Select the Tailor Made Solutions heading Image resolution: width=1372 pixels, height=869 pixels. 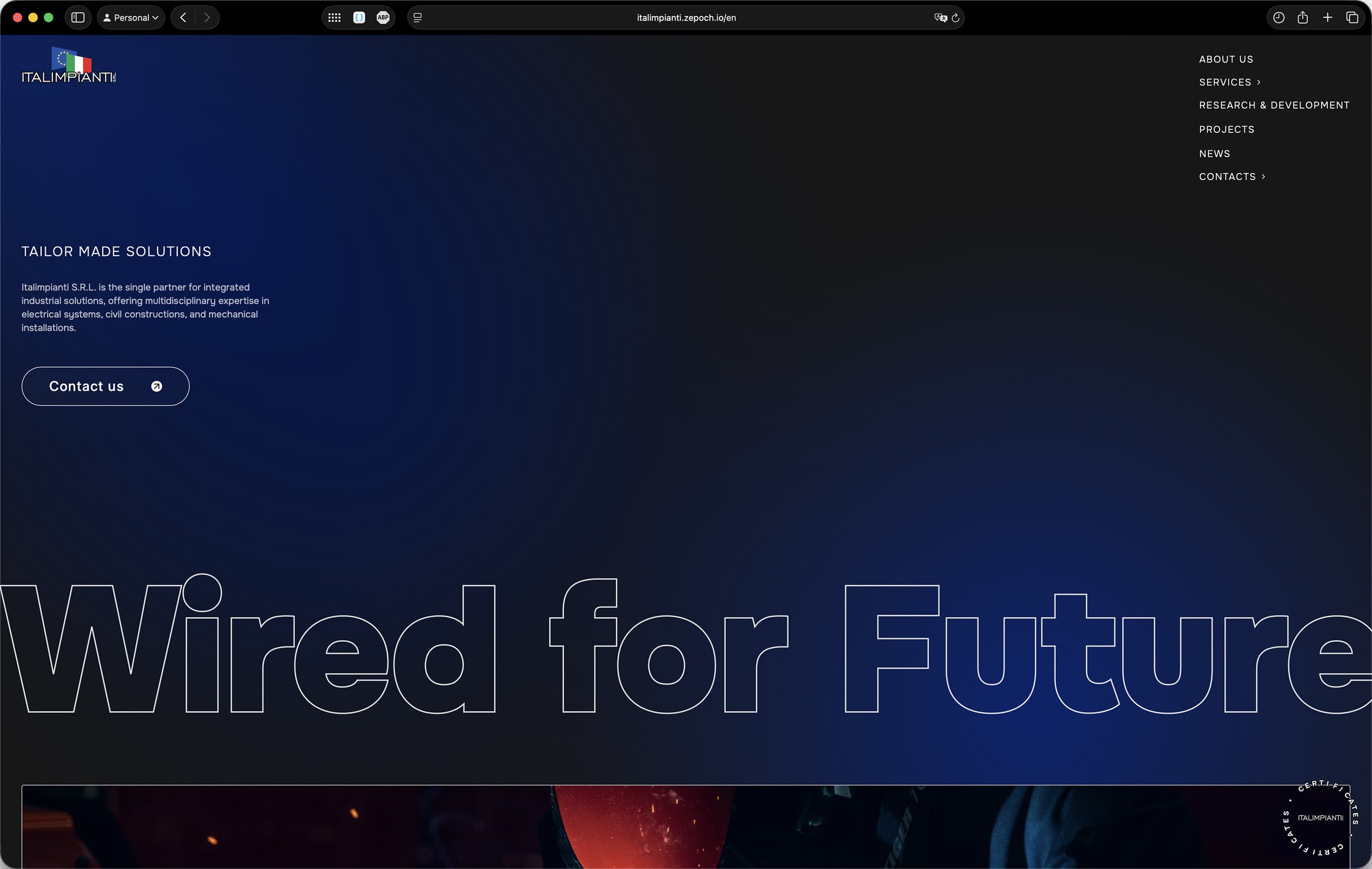click(x=116, y=251)
